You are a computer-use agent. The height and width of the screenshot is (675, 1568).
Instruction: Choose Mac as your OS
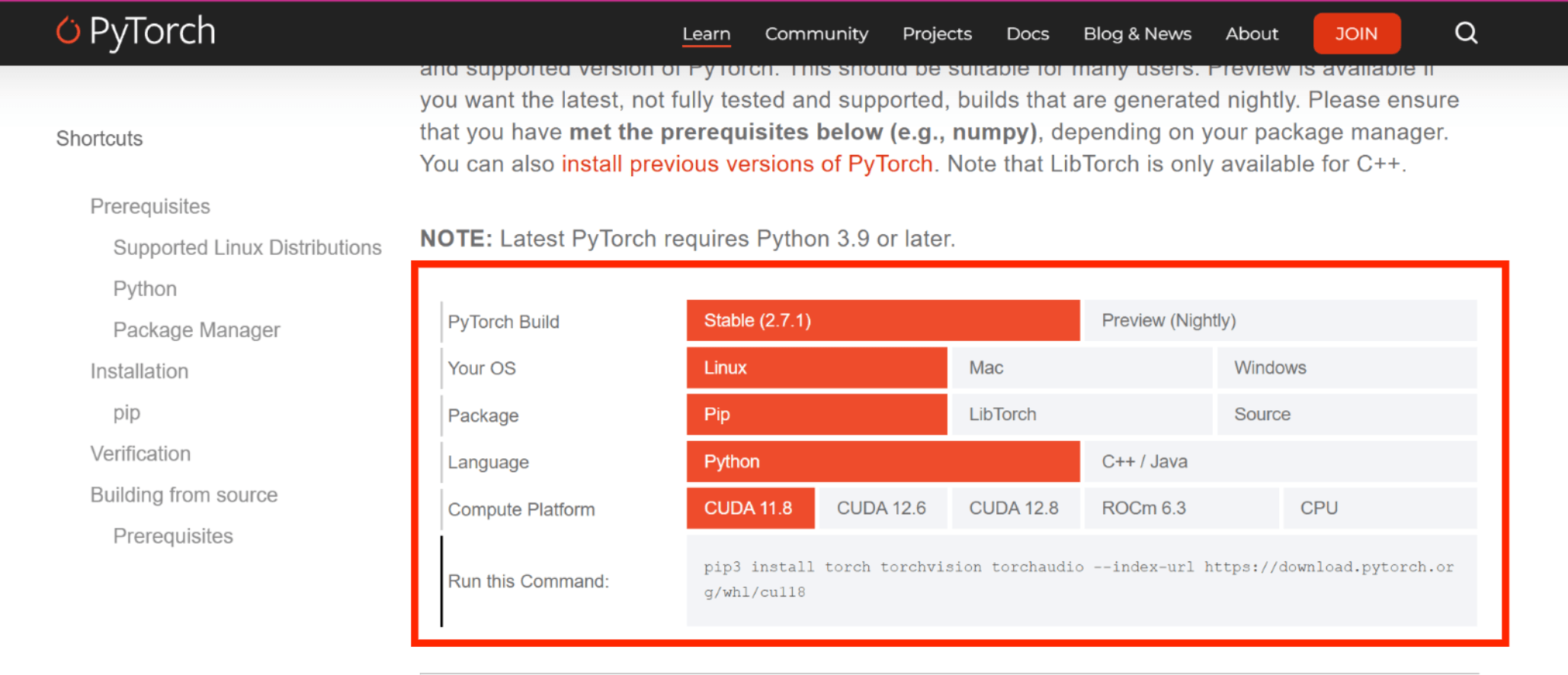point(1082,368)
